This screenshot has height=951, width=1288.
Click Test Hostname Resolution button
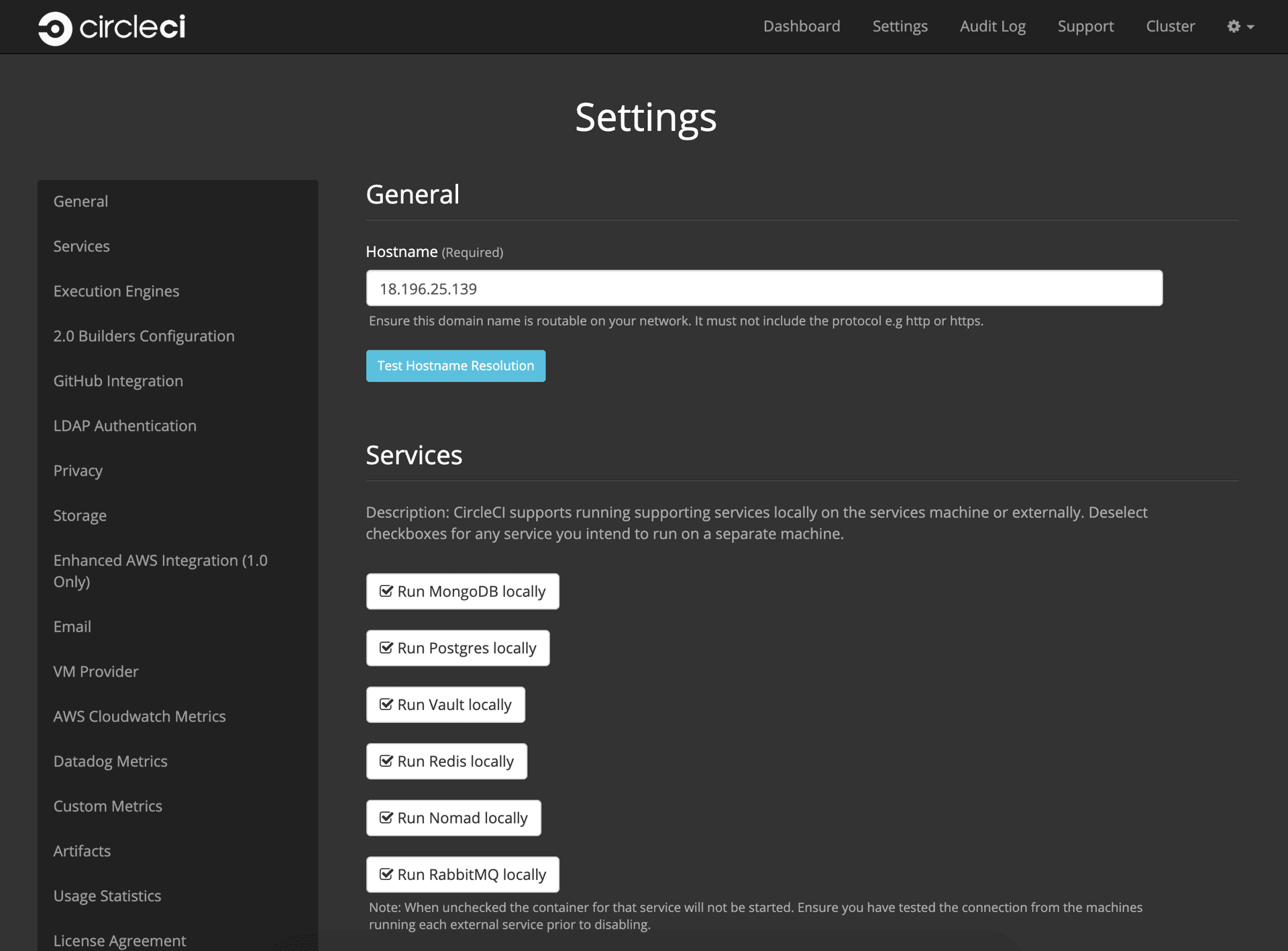tap(455, 366)
